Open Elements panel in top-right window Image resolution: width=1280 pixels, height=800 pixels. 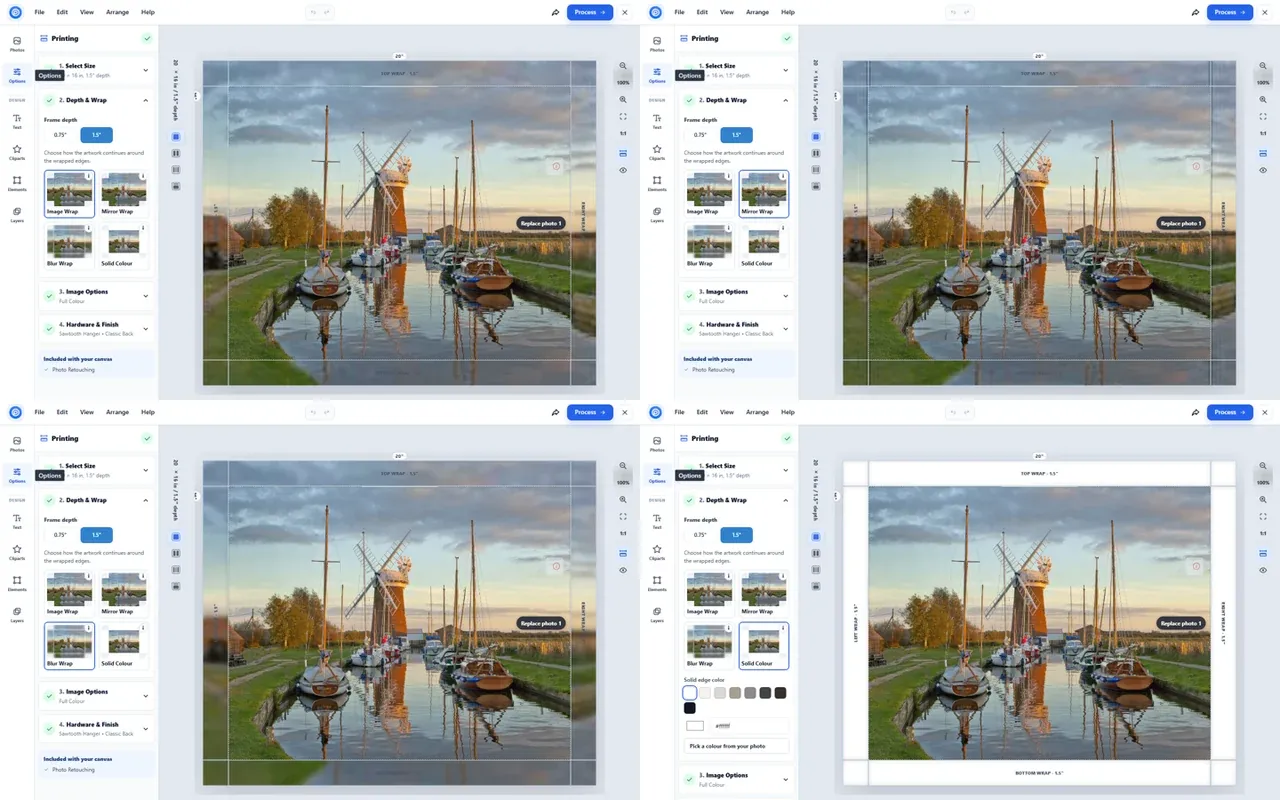(x=657, y=183)
